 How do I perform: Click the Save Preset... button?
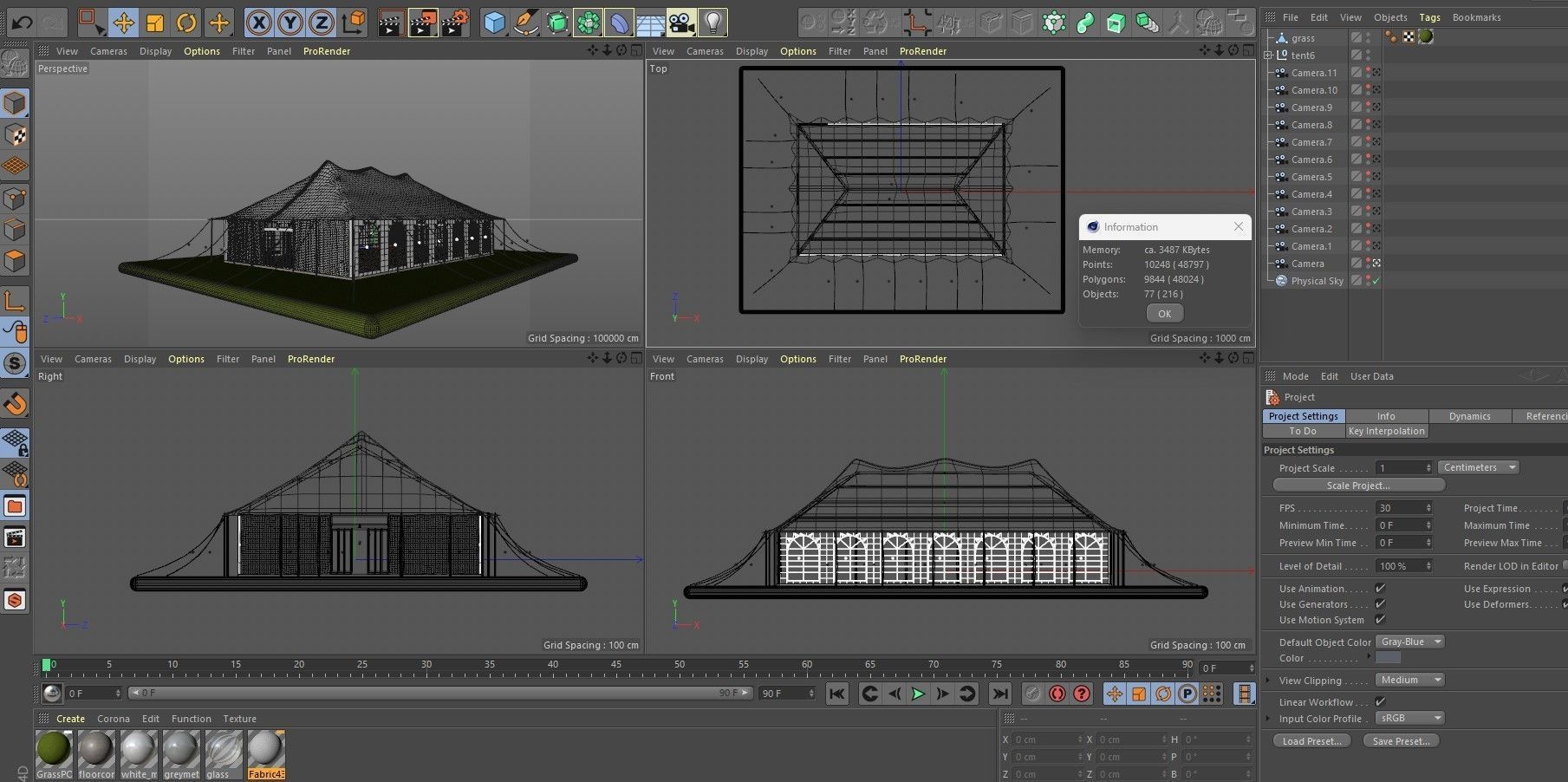(1401, 741)
